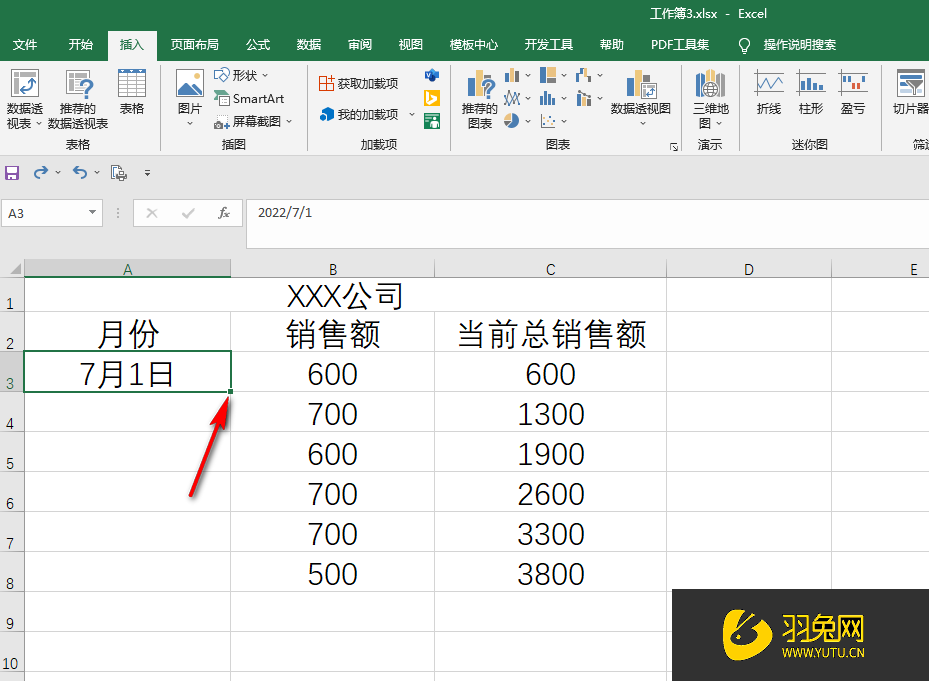Image resolution: width=929 pixels, height=681 pixels.
Task: Open the PivotChart (数据透视图) button
Action: [x=641, y=92]
